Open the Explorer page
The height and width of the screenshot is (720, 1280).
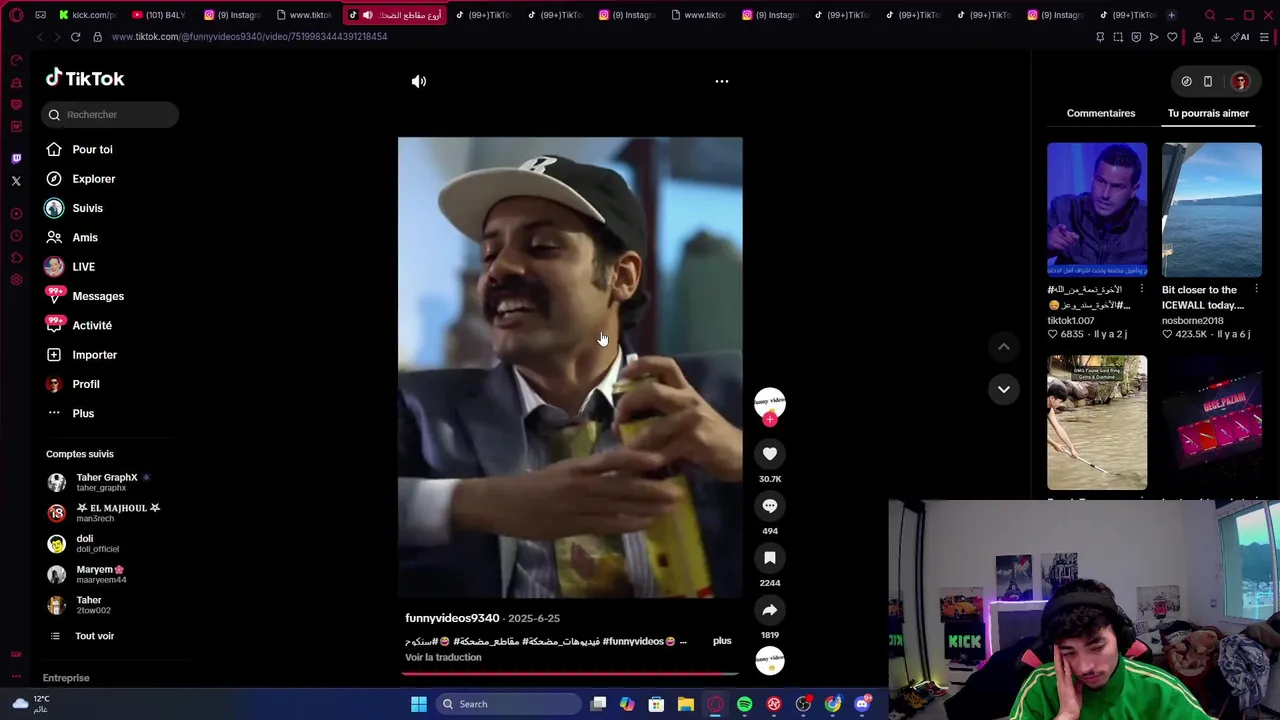pyautogui.click(x=93, y=179)
